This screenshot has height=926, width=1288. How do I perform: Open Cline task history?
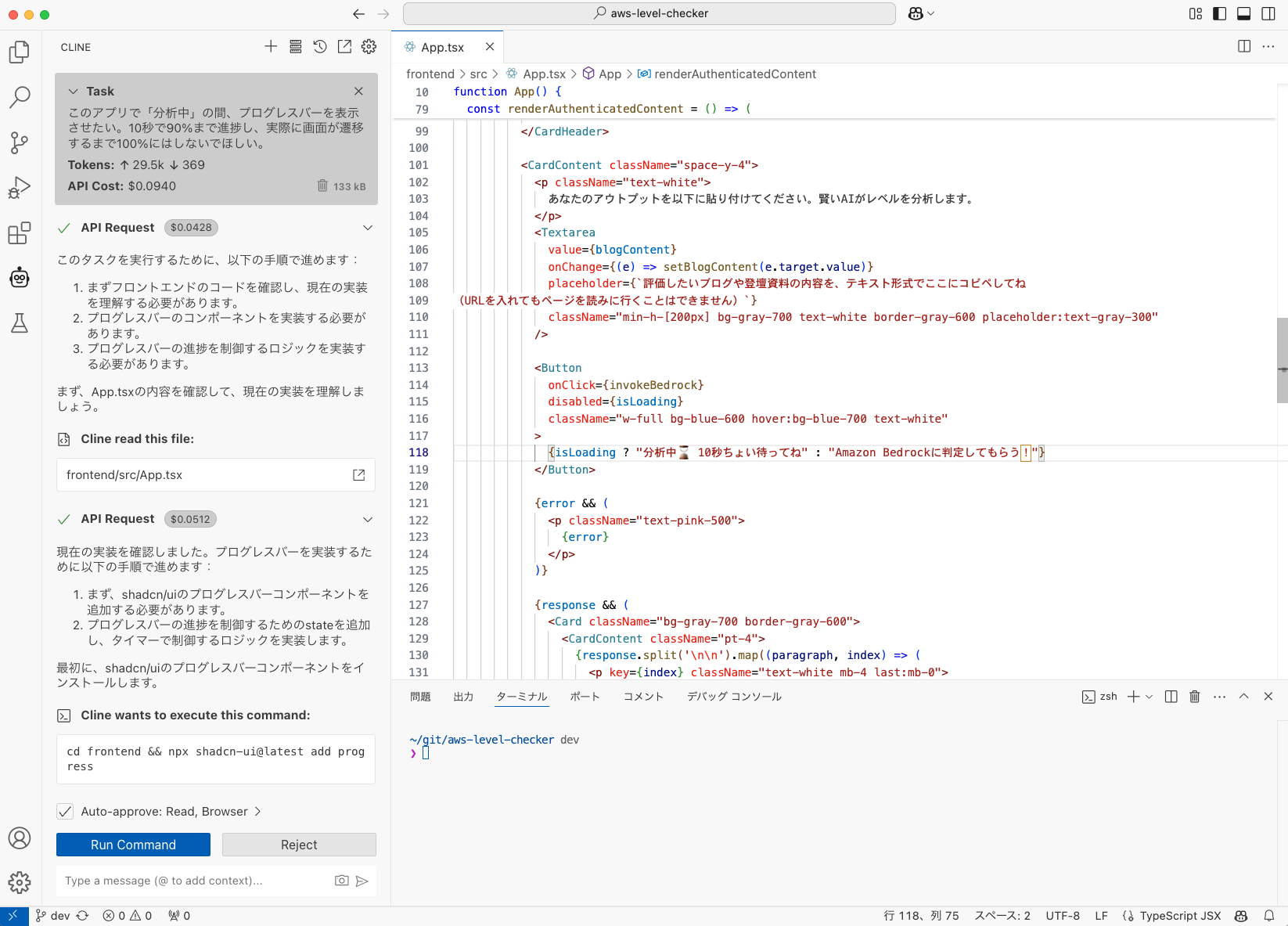click(x=320, y=47)
